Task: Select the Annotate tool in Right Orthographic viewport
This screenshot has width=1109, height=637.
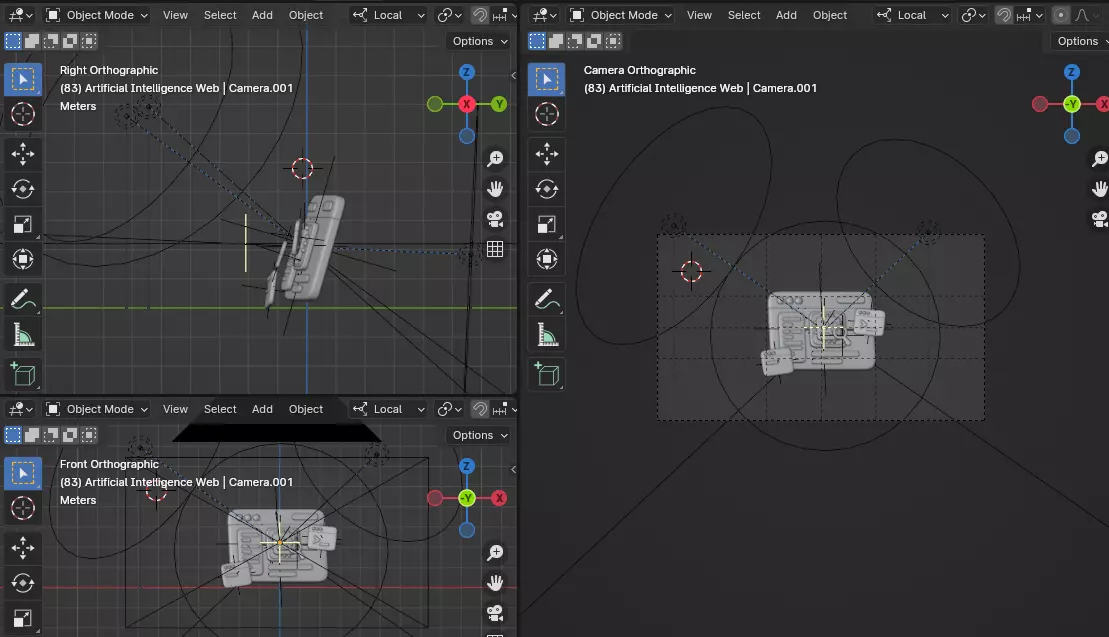Action: coord(23,299)
